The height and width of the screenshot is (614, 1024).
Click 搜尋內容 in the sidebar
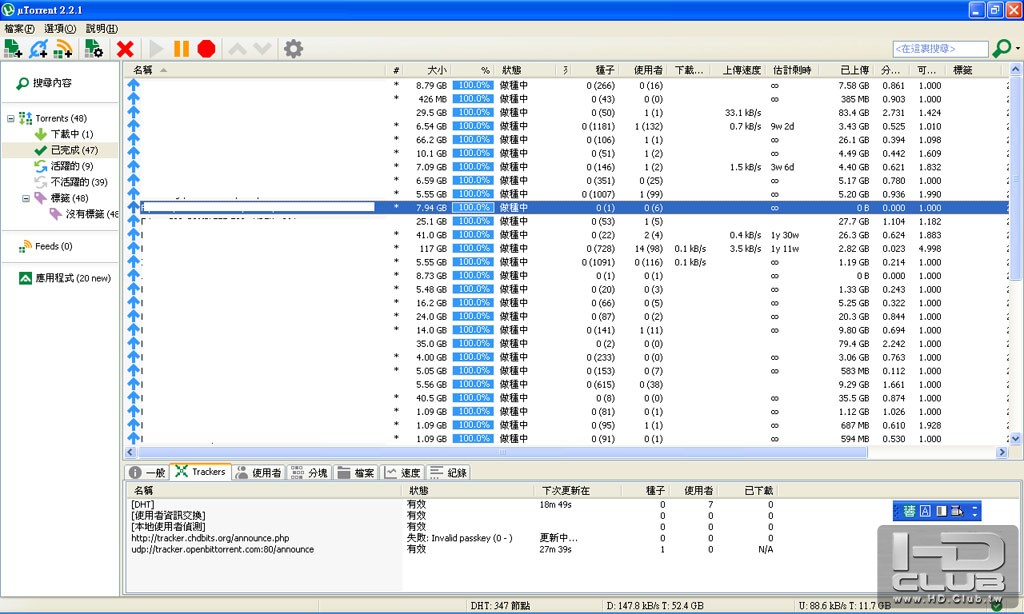[52, 83]
